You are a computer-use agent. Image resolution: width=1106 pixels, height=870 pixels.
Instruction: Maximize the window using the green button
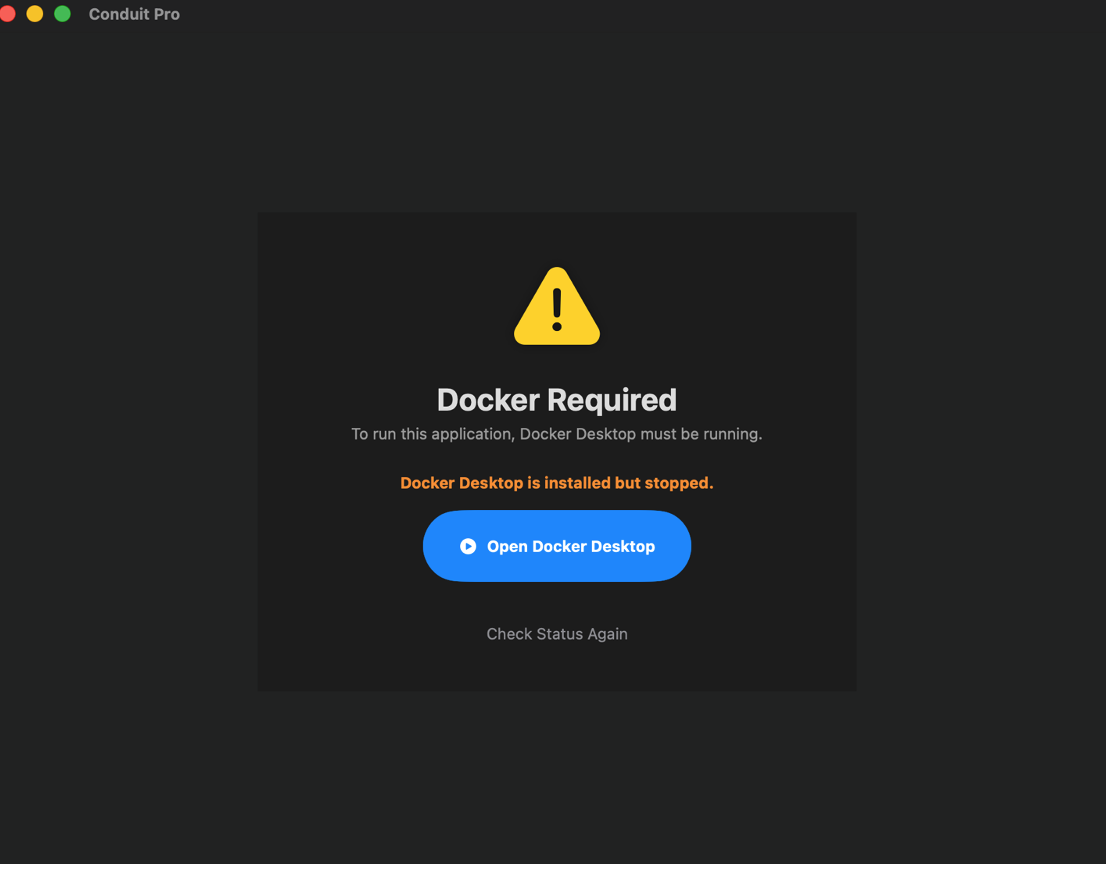62,14
